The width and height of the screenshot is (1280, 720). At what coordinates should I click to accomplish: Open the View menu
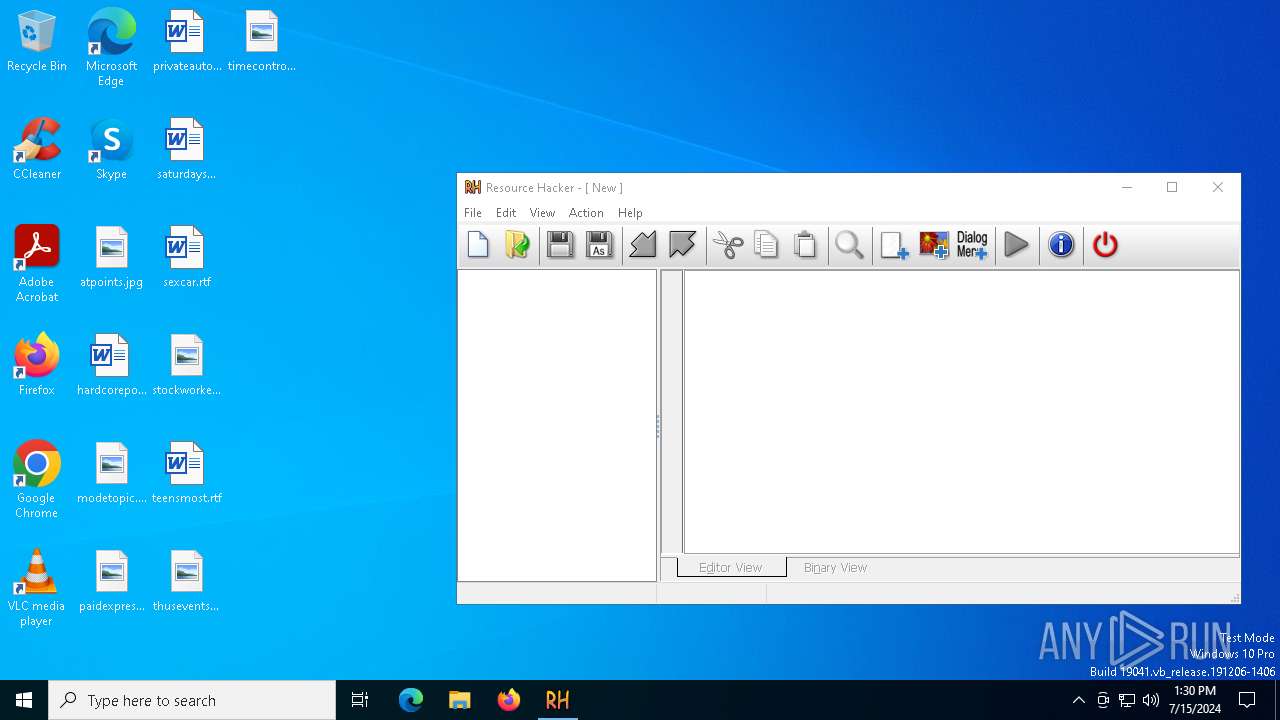(x=542, y=213)
